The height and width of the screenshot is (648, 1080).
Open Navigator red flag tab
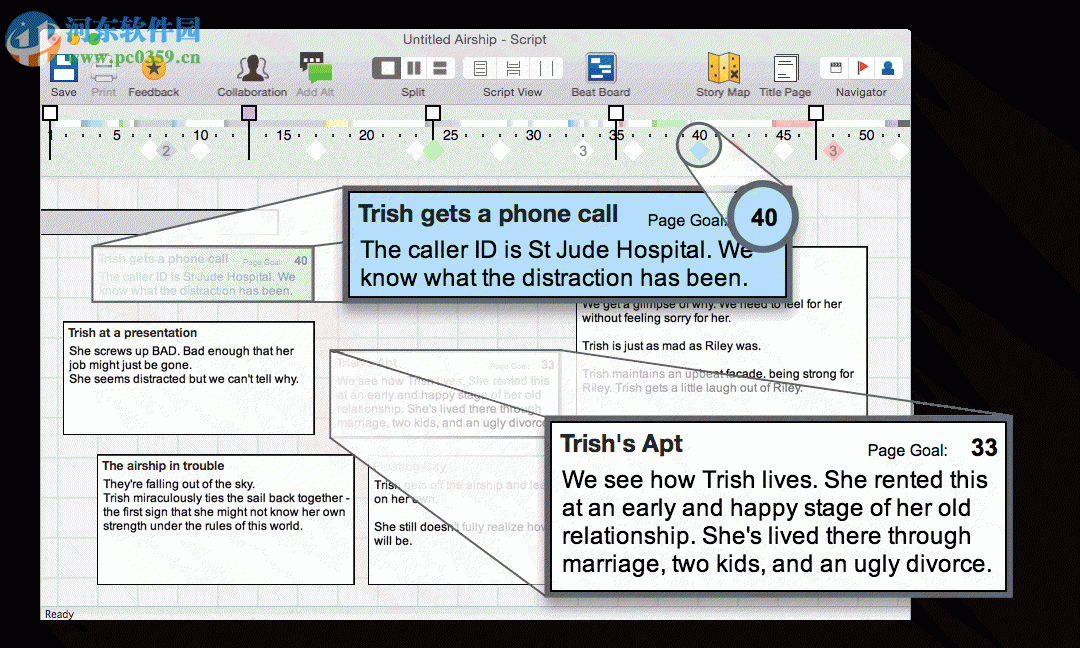[x=861, y=68]
